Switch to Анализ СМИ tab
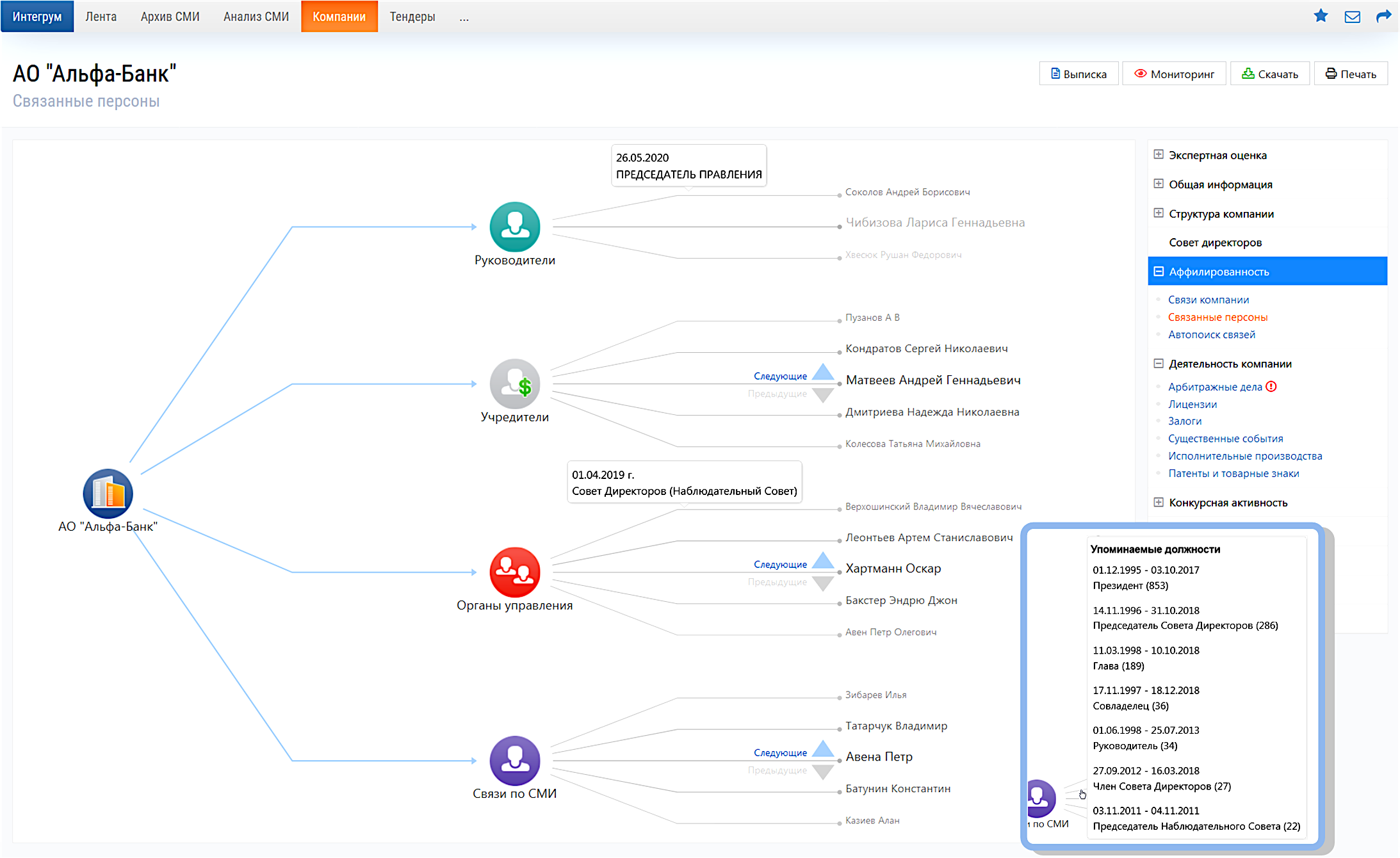Viewport: 1400px width, 858px height. 256,17
